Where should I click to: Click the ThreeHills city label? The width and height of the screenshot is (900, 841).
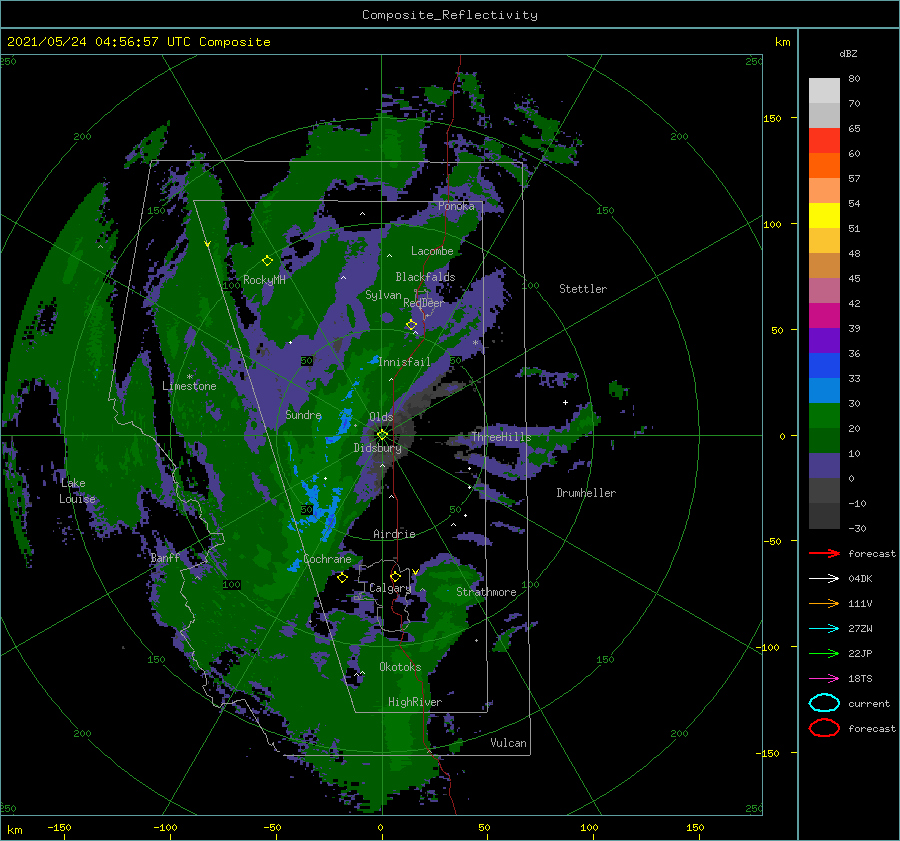pyautogui.click(x=502, y=437)
